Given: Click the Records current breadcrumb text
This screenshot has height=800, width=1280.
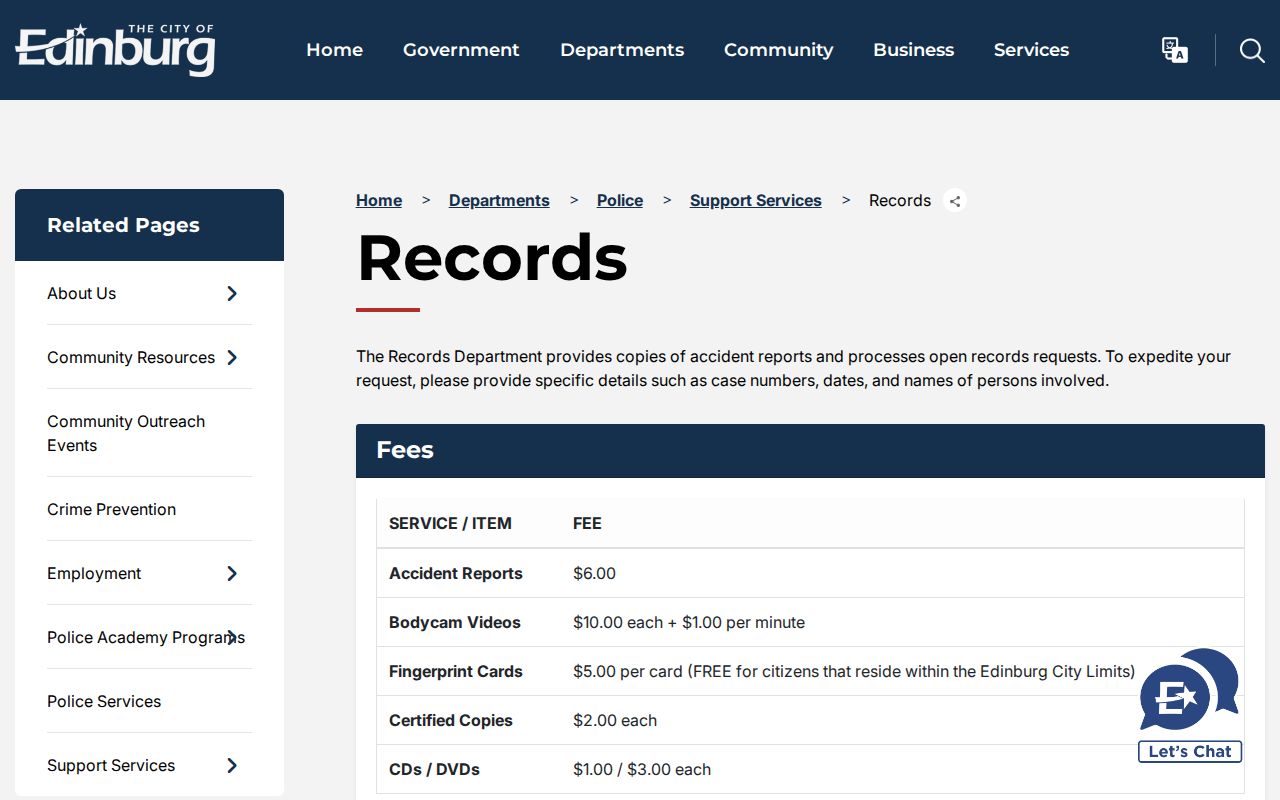Looking at the screenshot, I should click(900, 201).
